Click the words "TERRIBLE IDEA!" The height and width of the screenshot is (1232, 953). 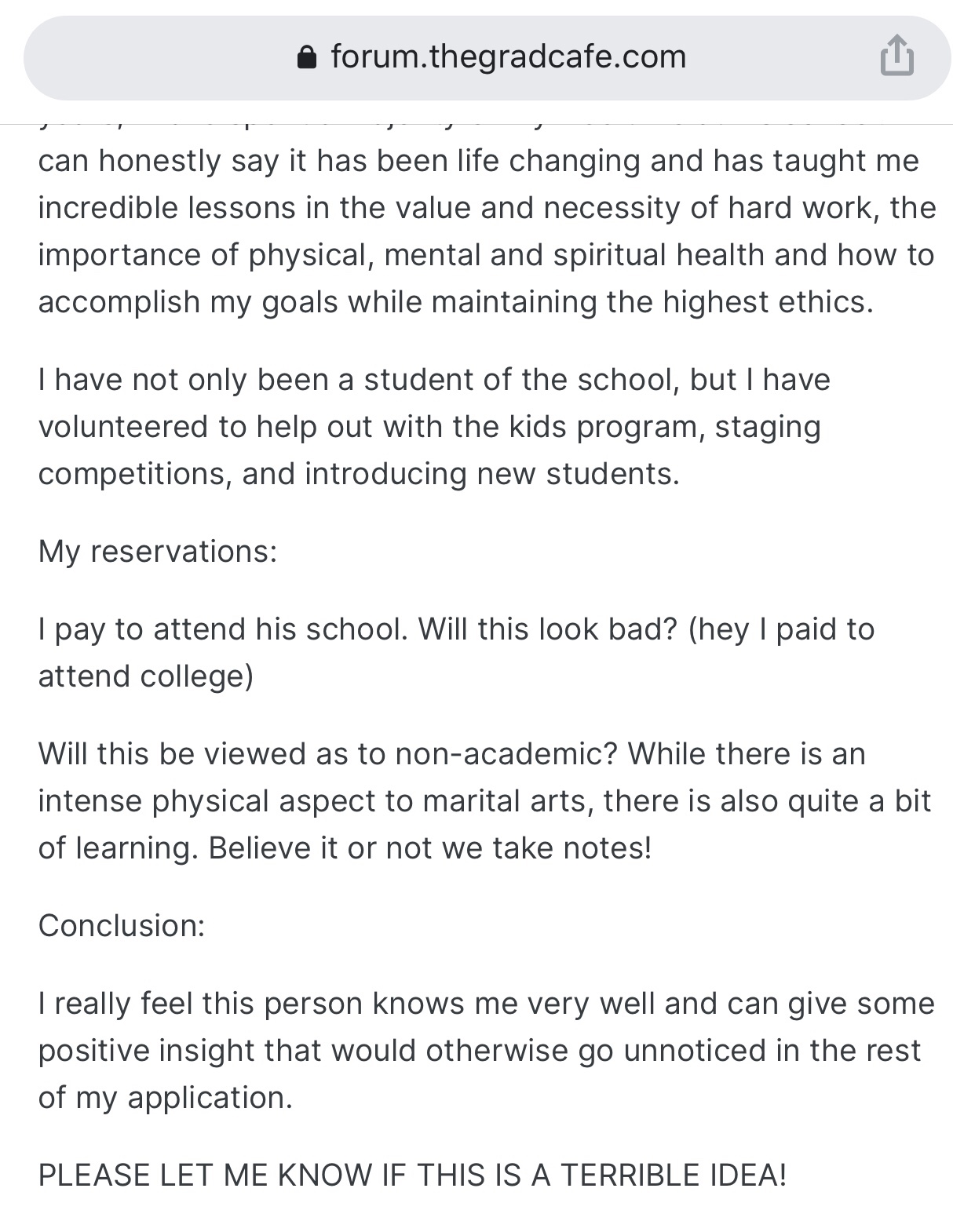(x=673, y=1175)
